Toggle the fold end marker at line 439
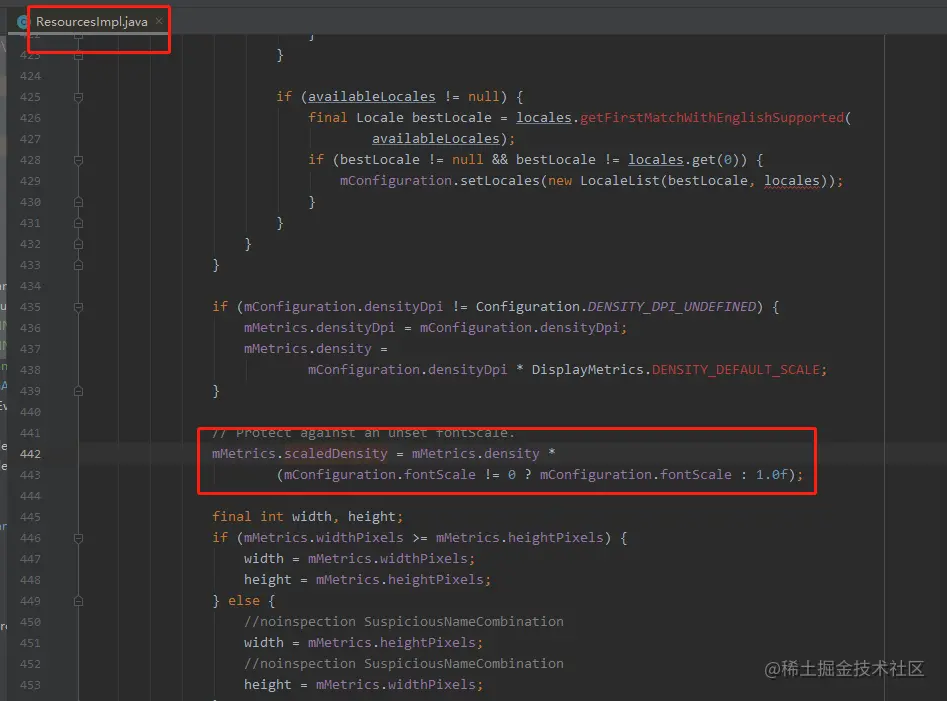This screenshot has height=701, width=947. tap(79, 391)
